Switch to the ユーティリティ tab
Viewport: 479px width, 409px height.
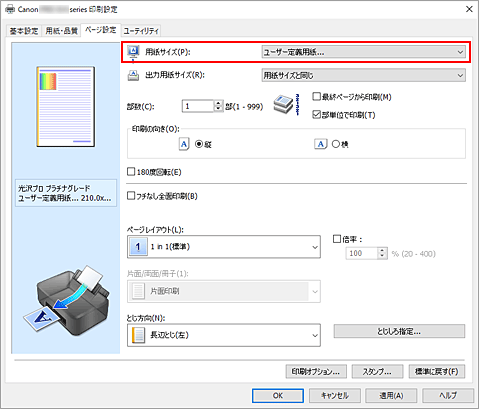[x=141, y=31]
